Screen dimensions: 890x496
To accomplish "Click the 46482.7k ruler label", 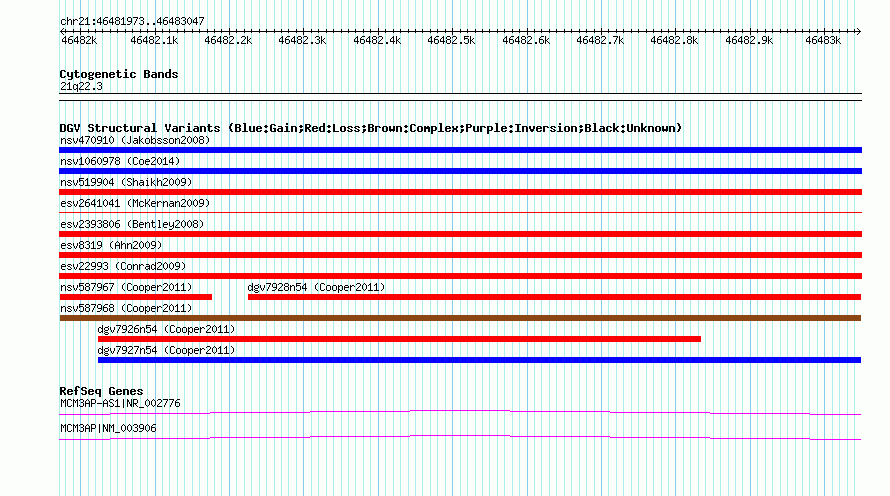I will (600, 40).
